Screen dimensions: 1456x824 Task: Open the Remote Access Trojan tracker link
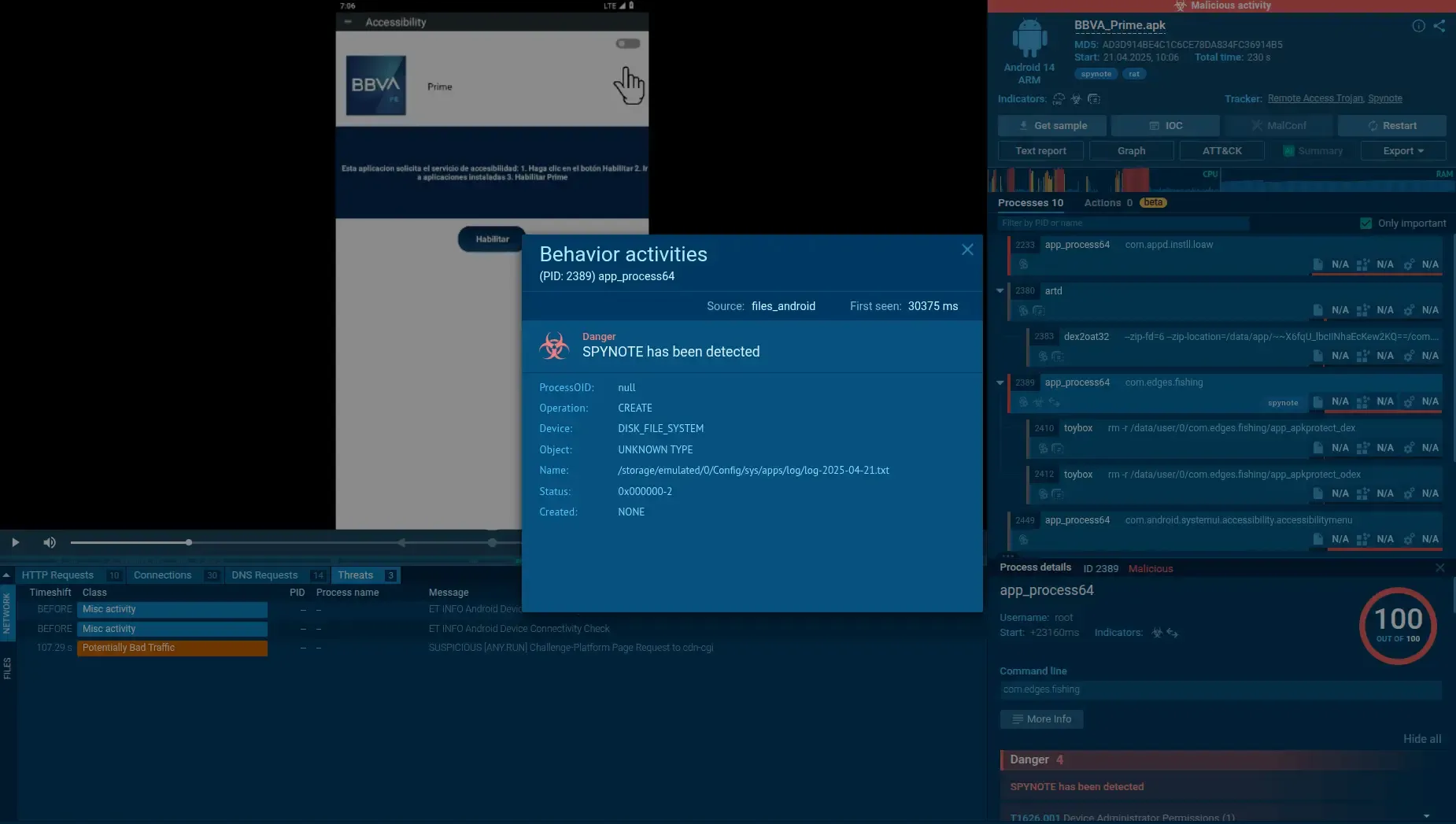coord(1314,98)
